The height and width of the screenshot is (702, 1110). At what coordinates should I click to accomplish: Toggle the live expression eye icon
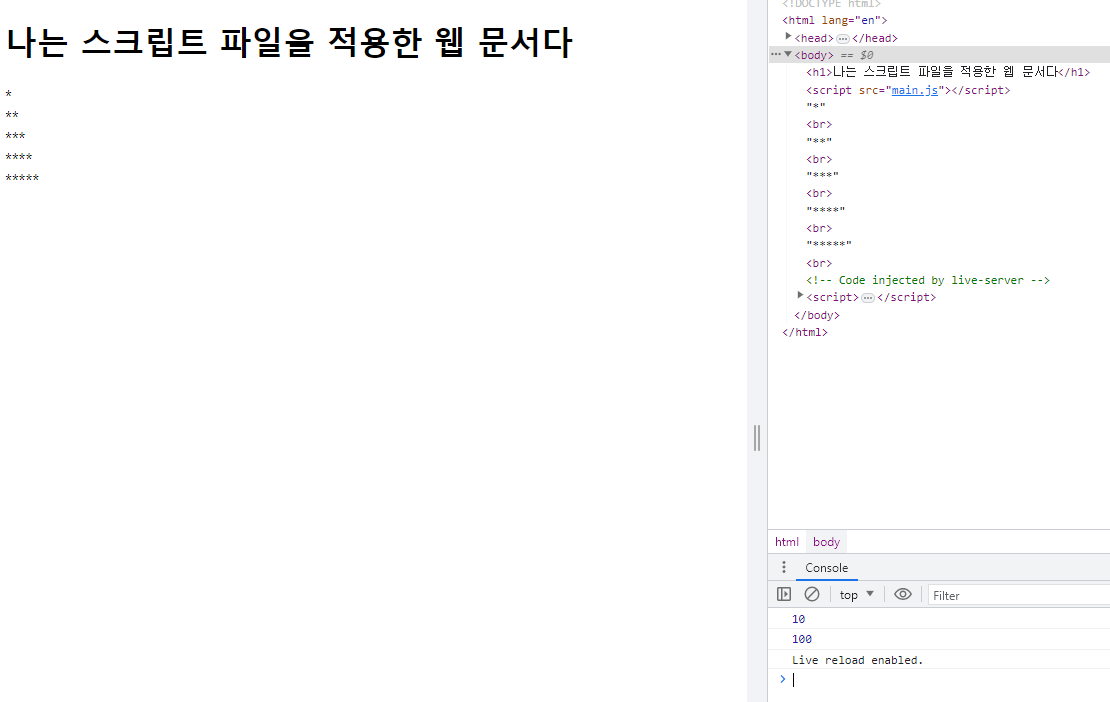[903, 594]
